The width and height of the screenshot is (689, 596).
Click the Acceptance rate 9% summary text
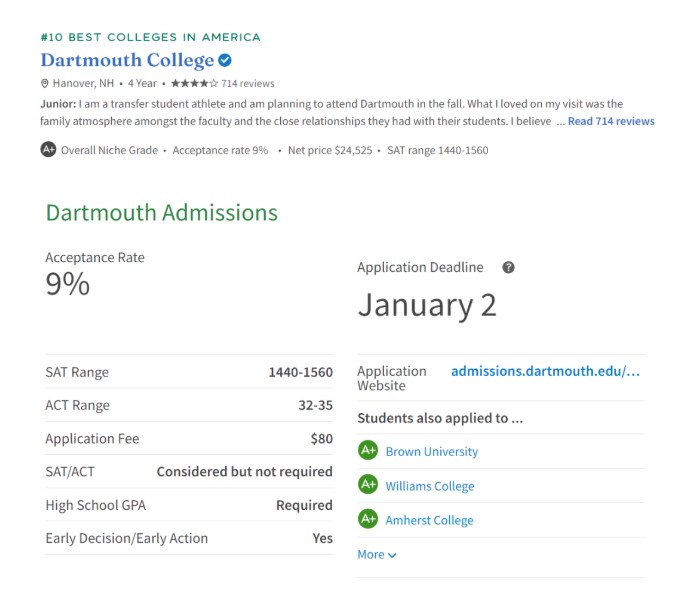(x=220, y=150)
